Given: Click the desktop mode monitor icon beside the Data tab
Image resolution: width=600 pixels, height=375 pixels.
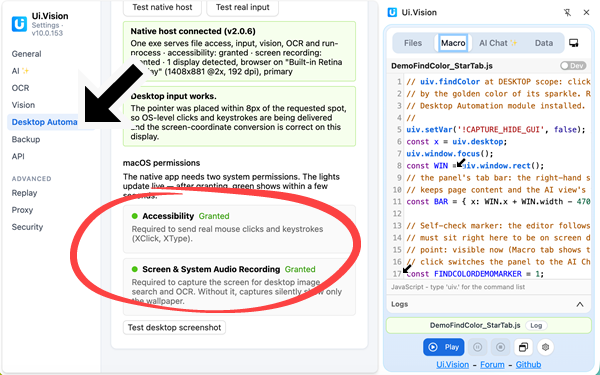Looking at the screenshot, I should click(574, 43).
